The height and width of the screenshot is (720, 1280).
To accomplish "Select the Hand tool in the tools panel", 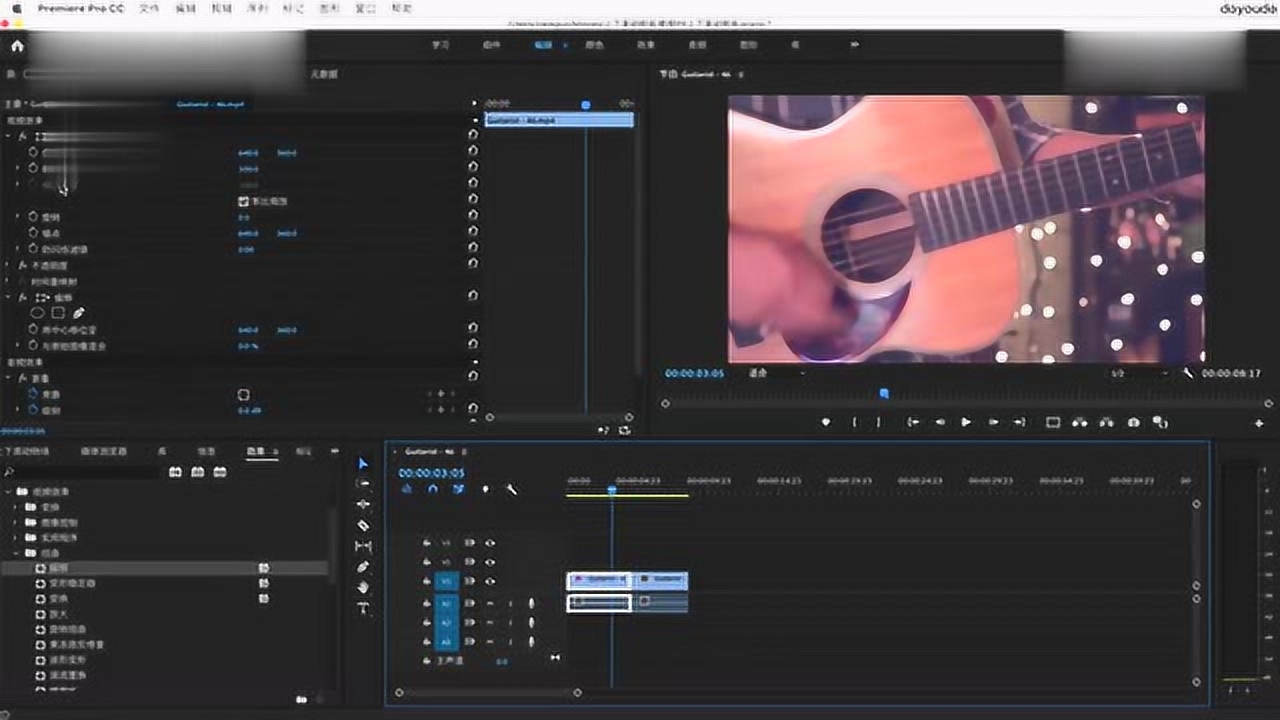I will 363,587.
